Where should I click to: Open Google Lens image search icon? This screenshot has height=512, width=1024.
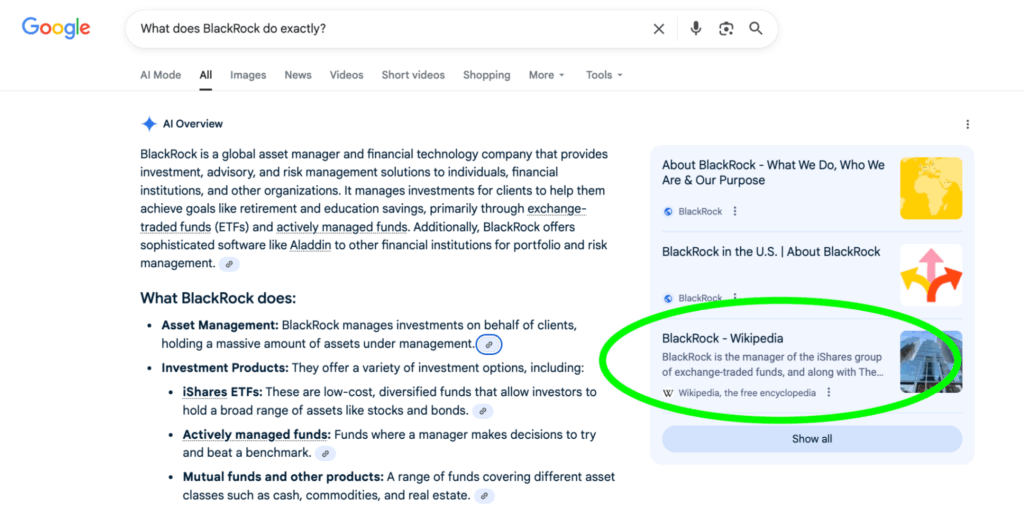click(x=726, y=29)
